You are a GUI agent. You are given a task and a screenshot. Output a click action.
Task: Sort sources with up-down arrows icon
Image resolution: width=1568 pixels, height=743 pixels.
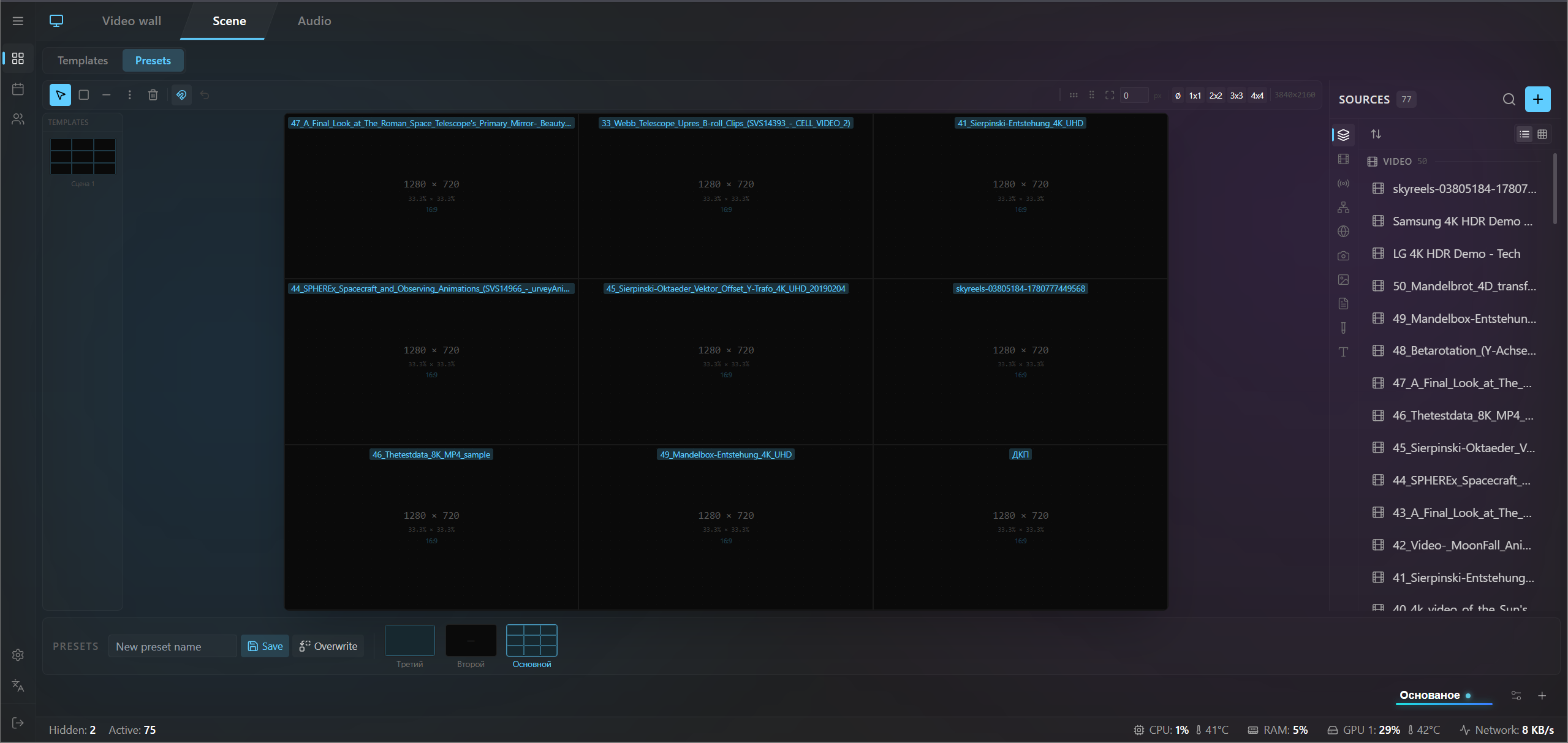click(x=1376, y=134)
